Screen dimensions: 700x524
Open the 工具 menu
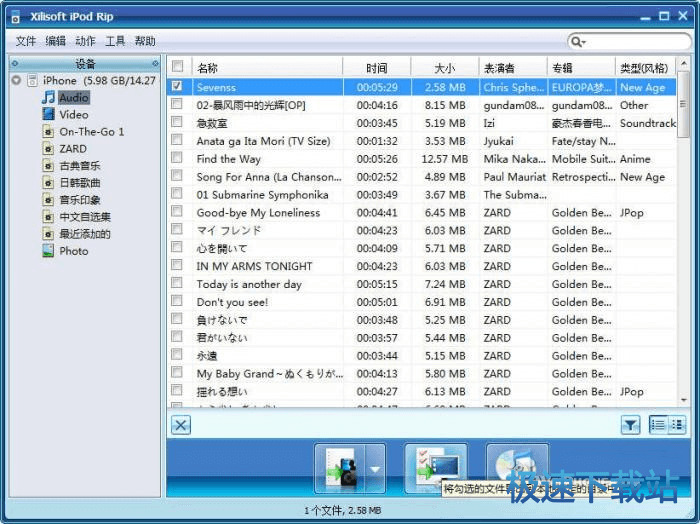(115, 41)
